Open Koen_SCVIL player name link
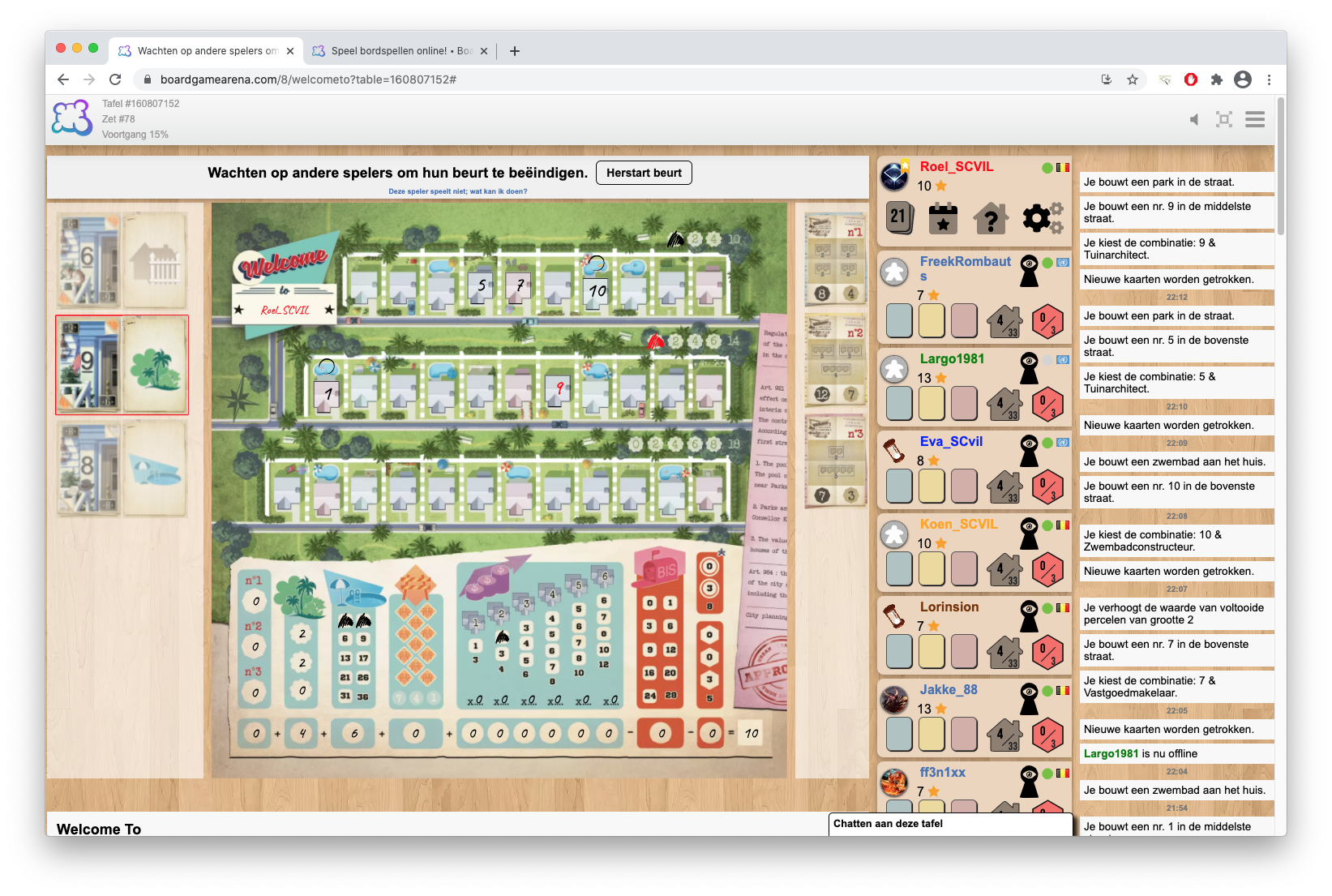The image size is (1332, 896). pyautogui.click(x=958, y=524)
